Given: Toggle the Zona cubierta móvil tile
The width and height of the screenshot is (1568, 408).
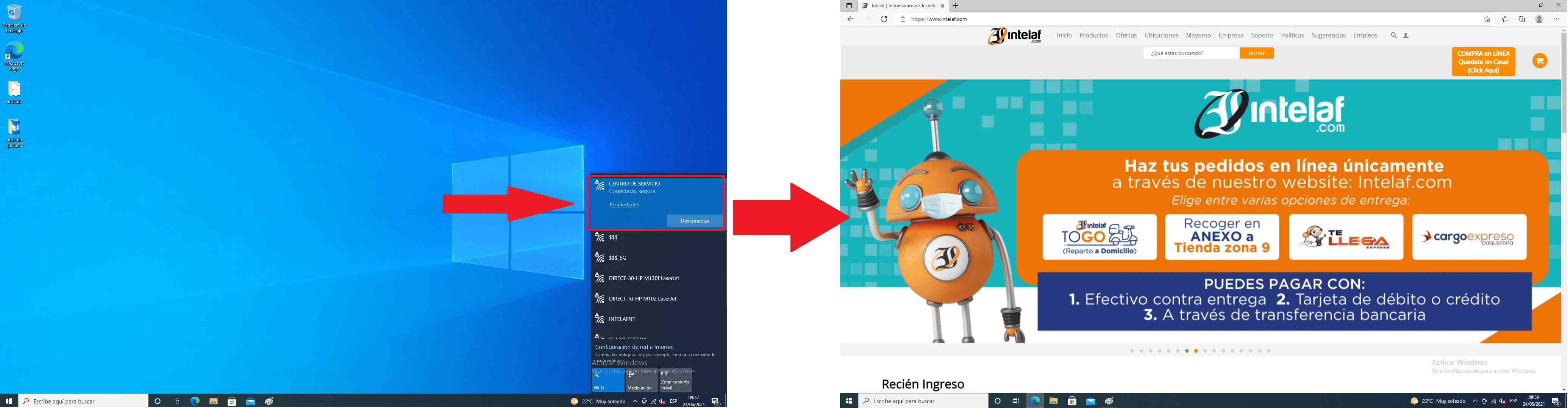Looking at the screenshot, I should (676, 381).
